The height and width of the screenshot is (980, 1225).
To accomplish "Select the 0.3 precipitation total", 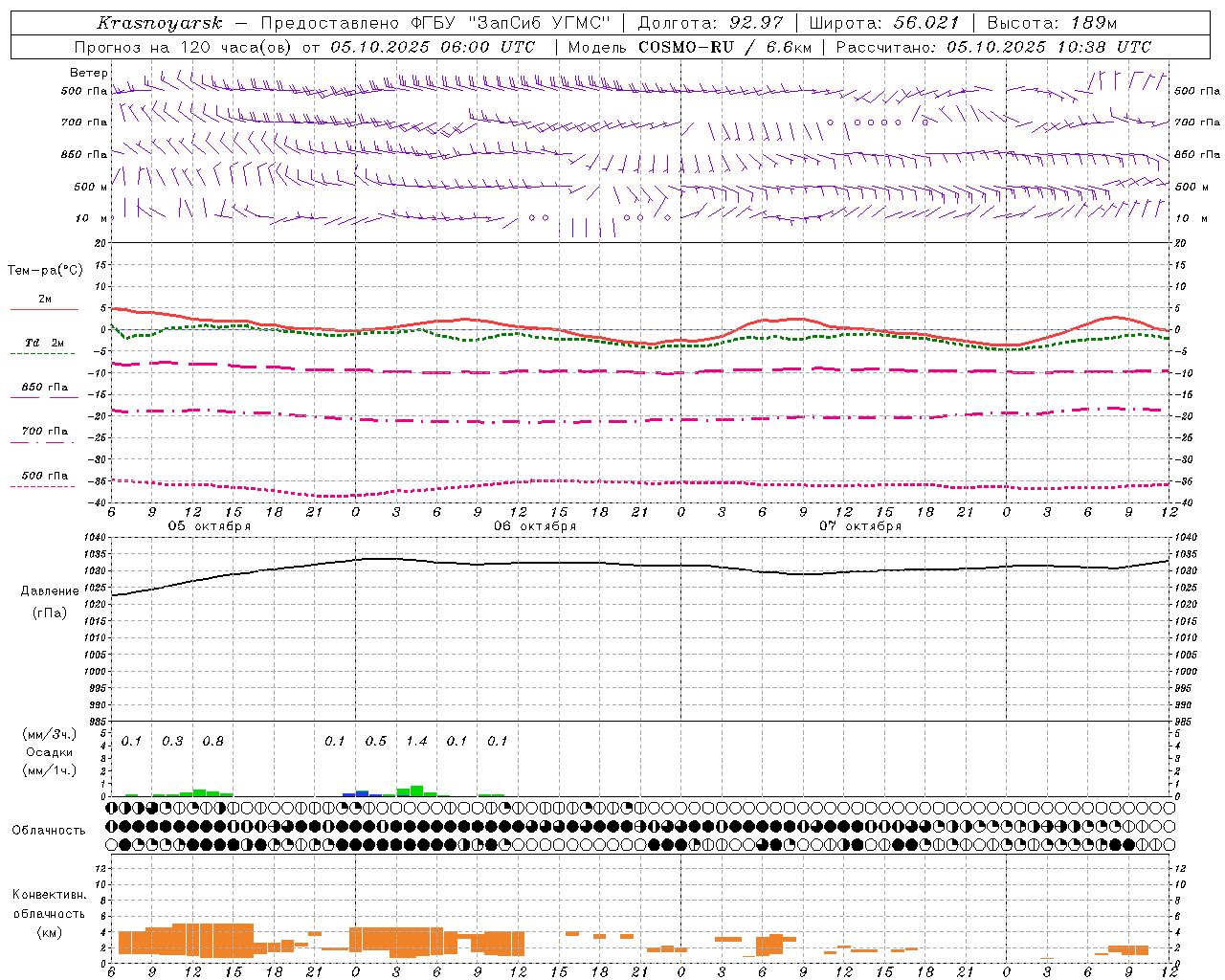I will pyautogui.click(x=172, y=742).
